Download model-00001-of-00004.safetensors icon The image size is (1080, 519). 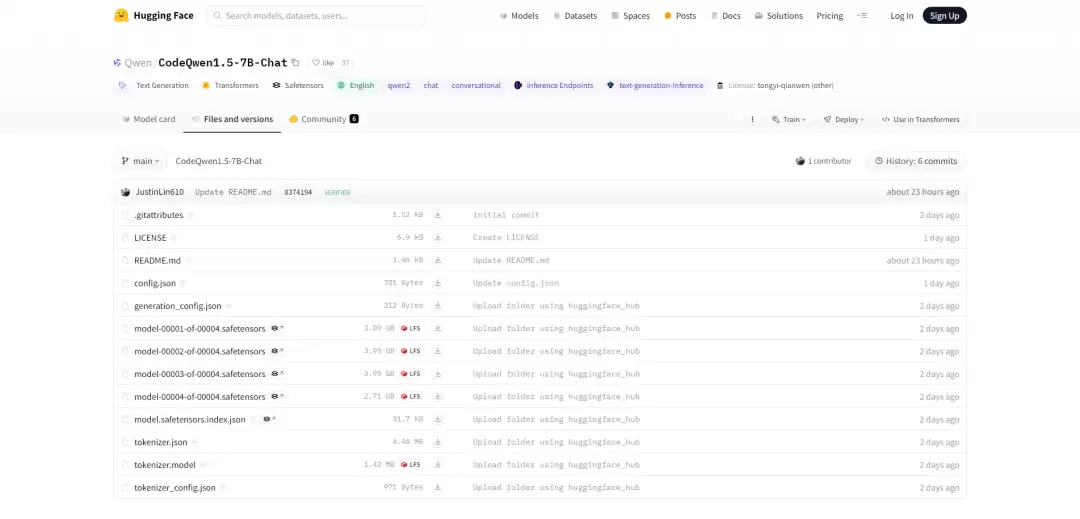tap(437, 329)
